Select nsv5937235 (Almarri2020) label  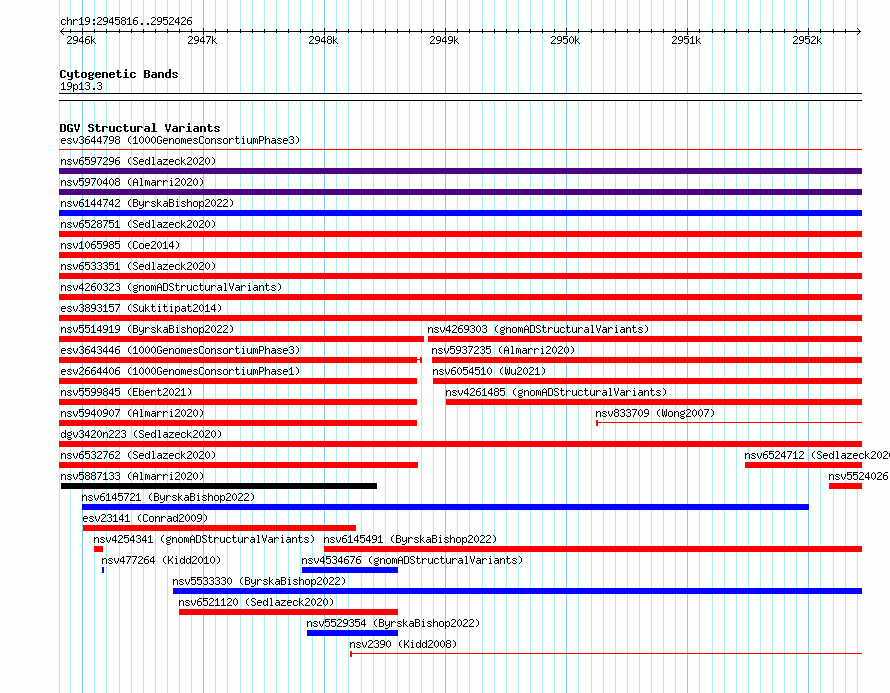[503, 350]
